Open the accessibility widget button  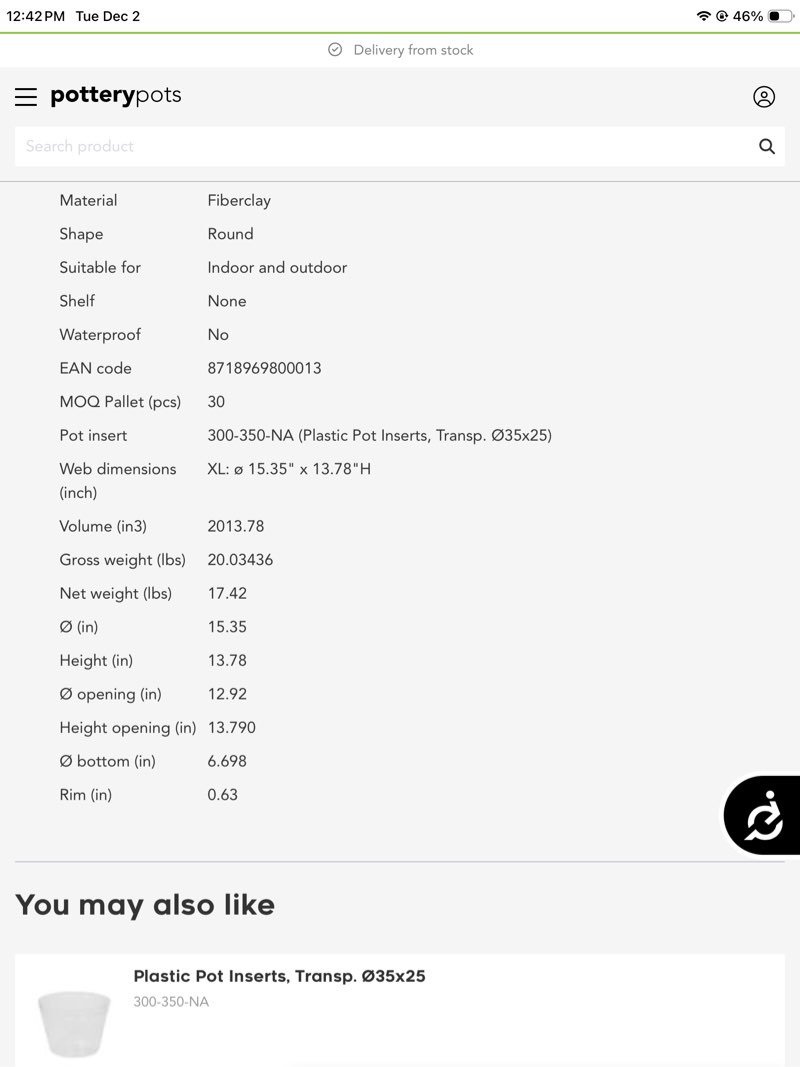(764, 815)
